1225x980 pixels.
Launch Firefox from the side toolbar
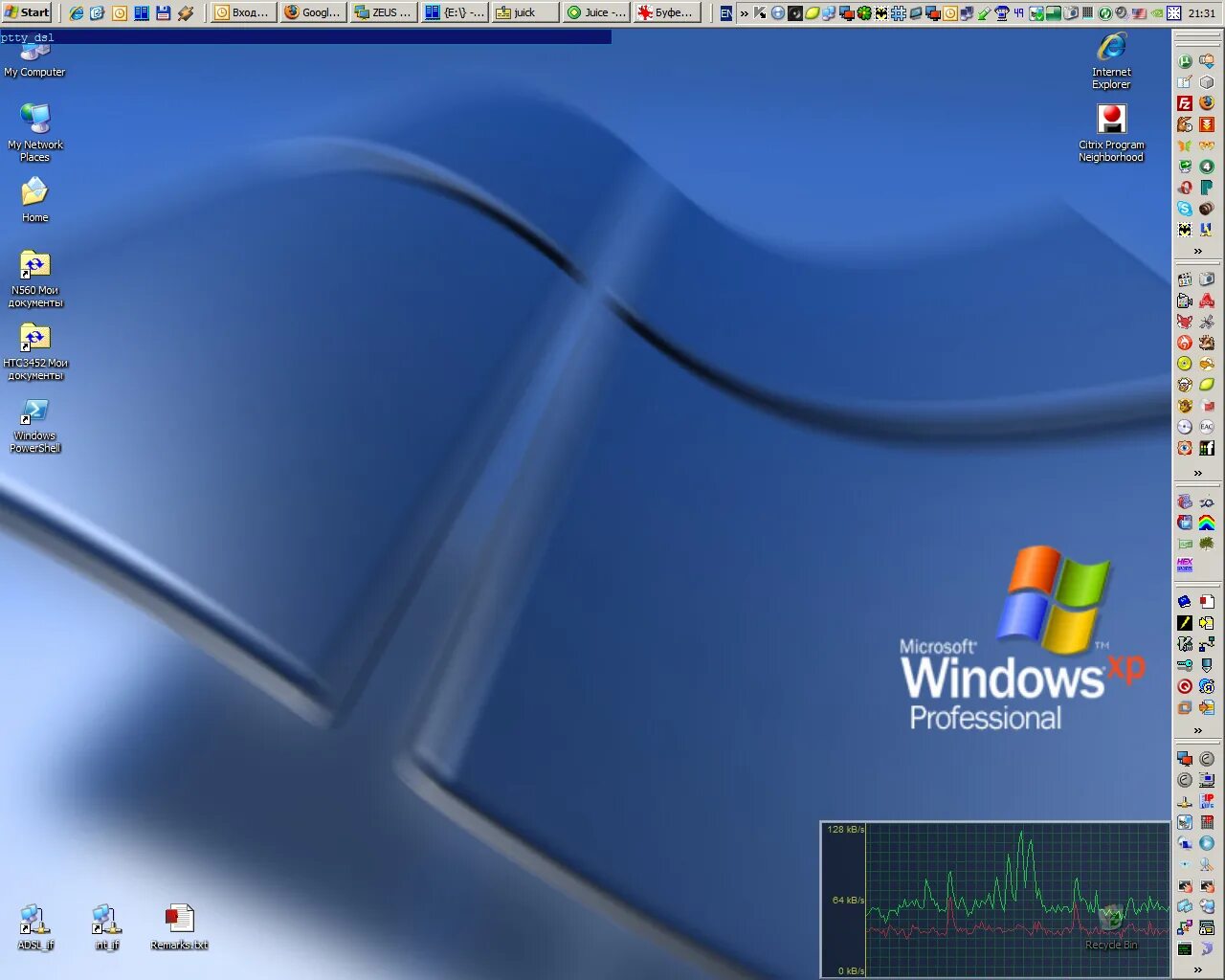click(1207, 102)
